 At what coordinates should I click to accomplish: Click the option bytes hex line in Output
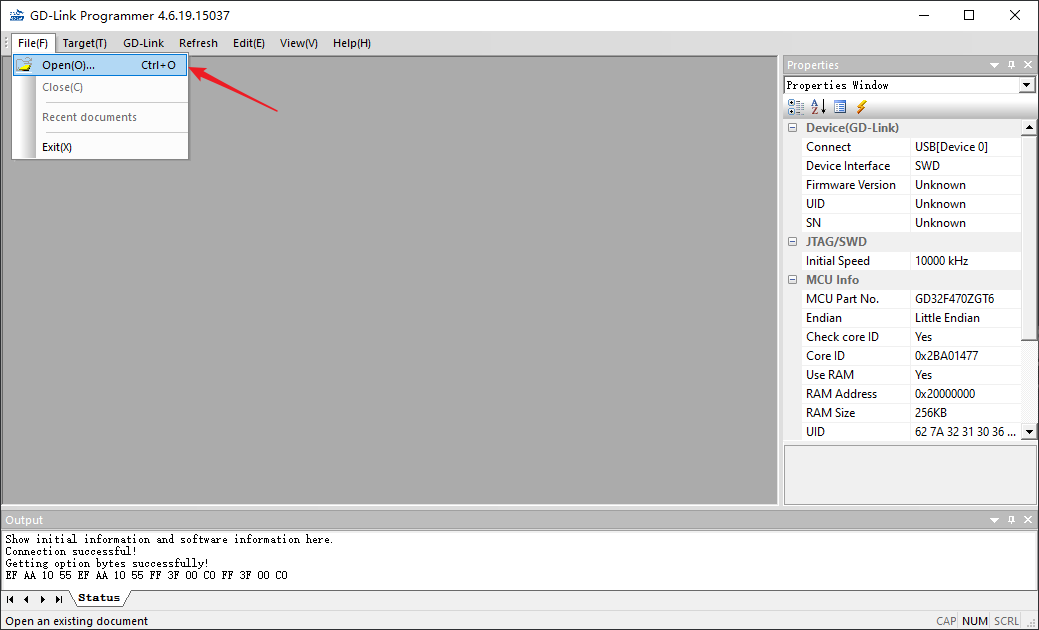click(146, 575)
